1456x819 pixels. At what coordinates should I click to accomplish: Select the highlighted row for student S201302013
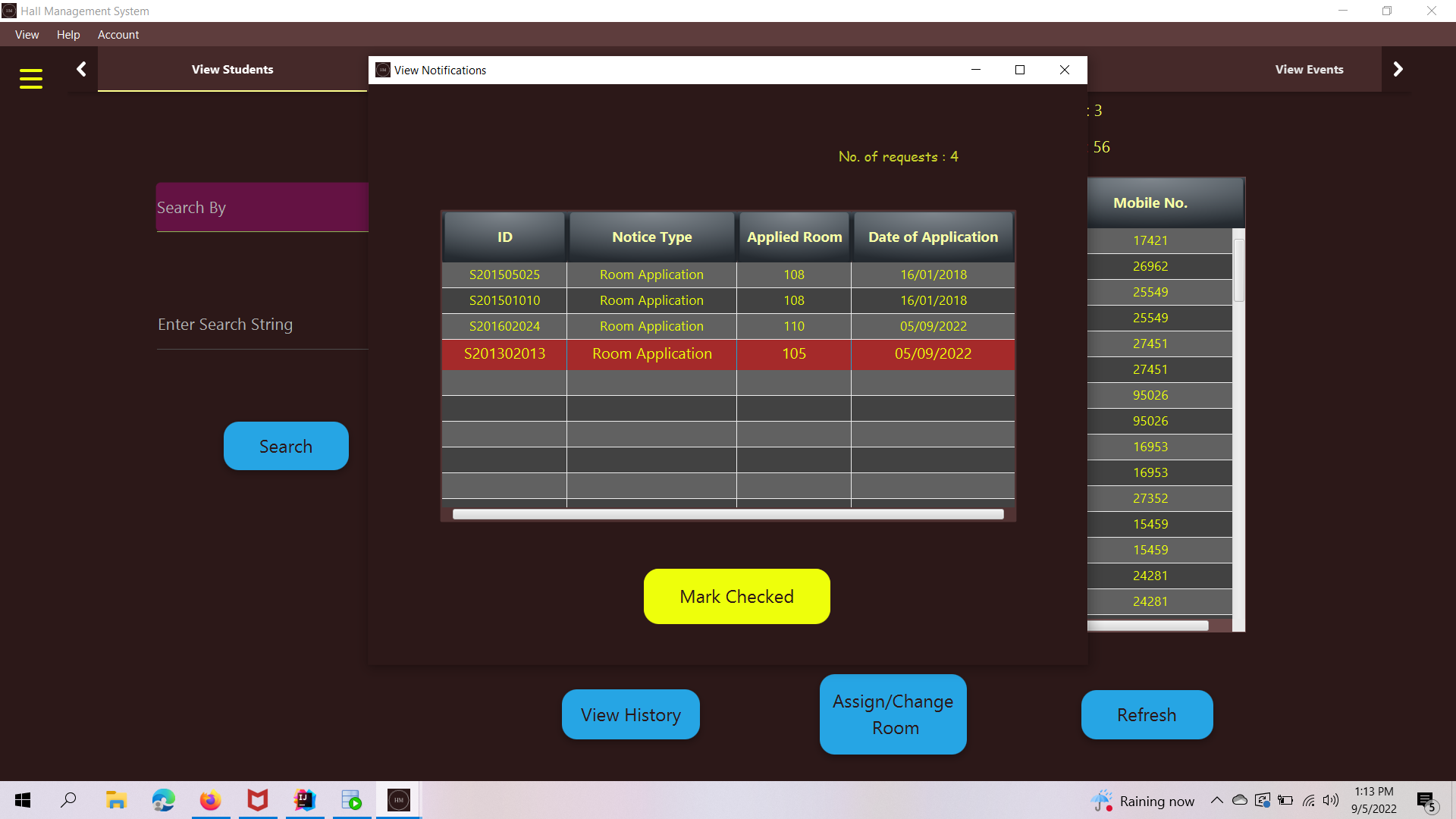coord(728,353)
